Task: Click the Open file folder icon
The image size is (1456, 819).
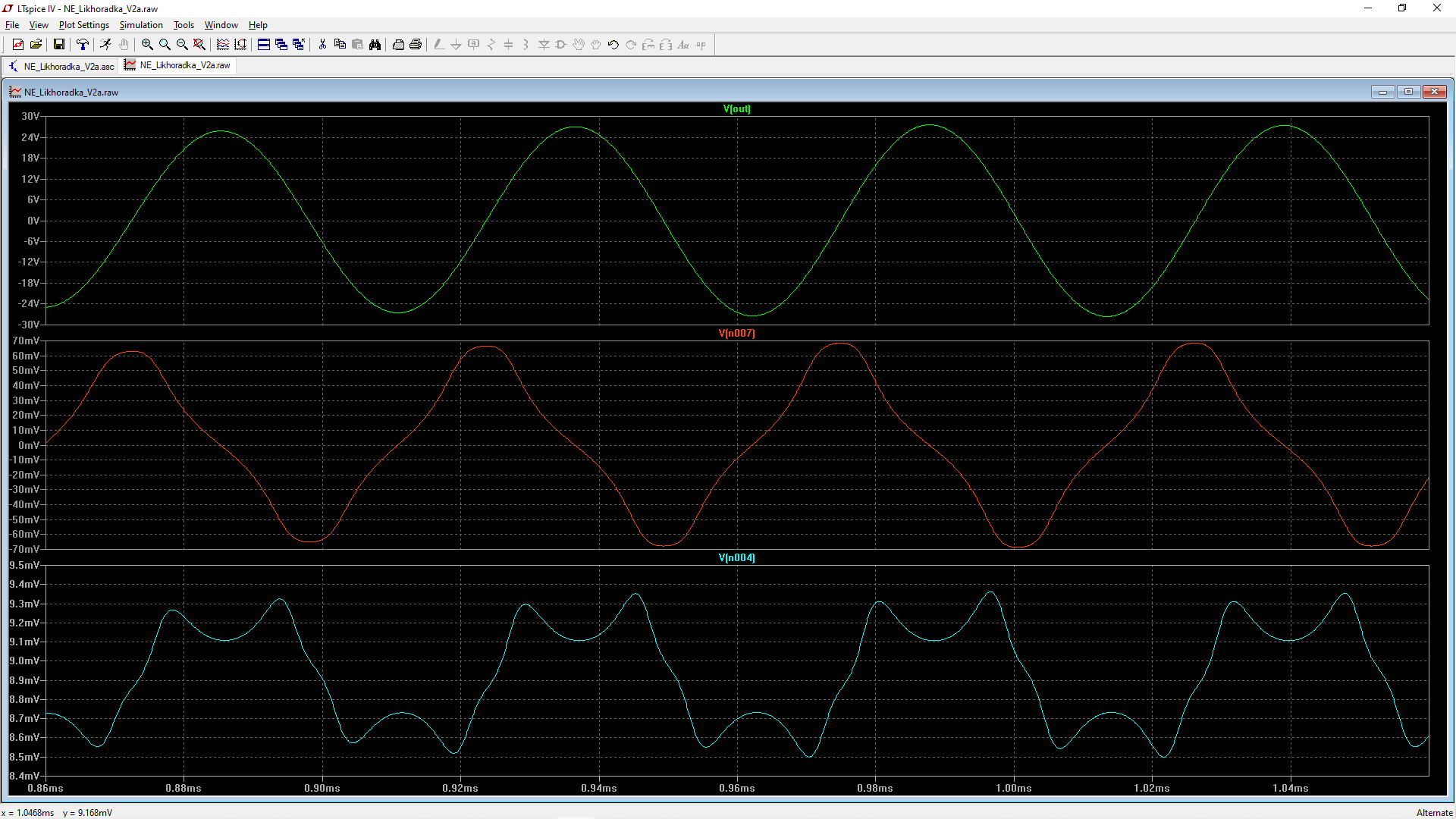Action: [x=36, y=45]
